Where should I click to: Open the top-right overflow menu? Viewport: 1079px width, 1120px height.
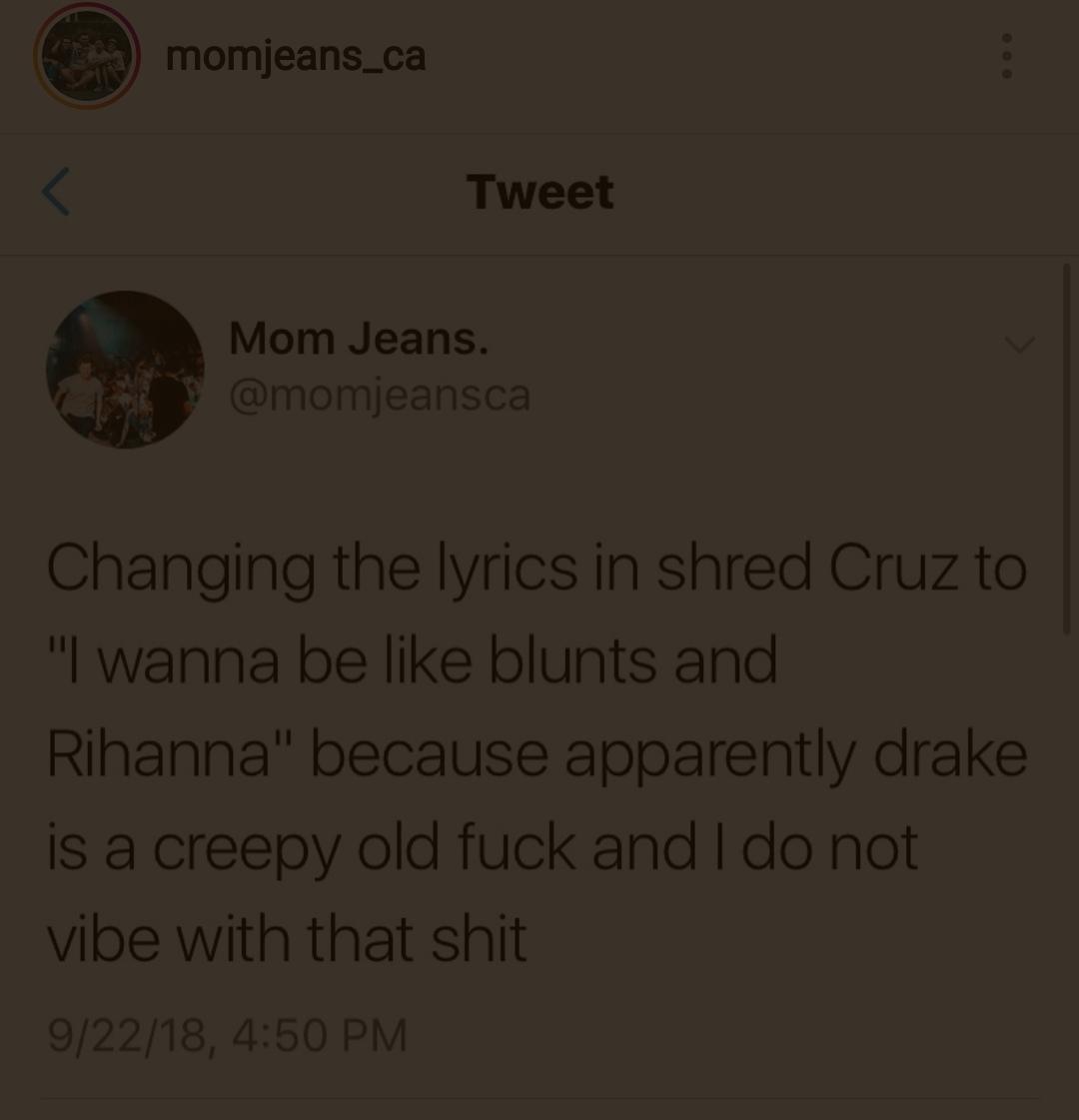[x=1006, y=56]
